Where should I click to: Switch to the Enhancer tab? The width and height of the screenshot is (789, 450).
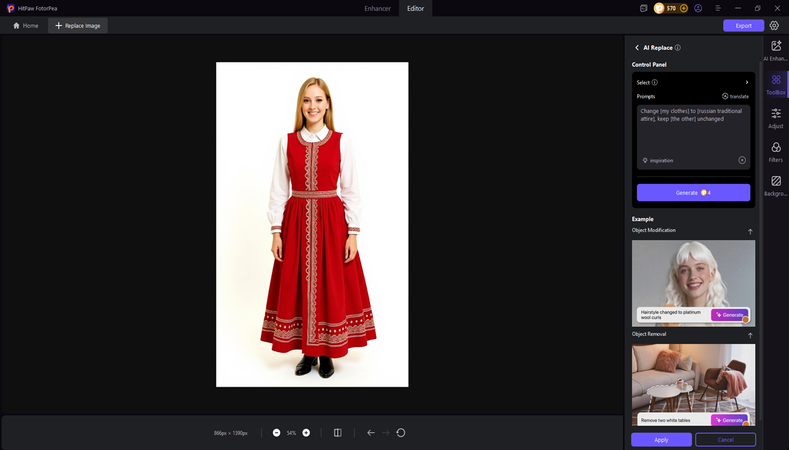377,9
